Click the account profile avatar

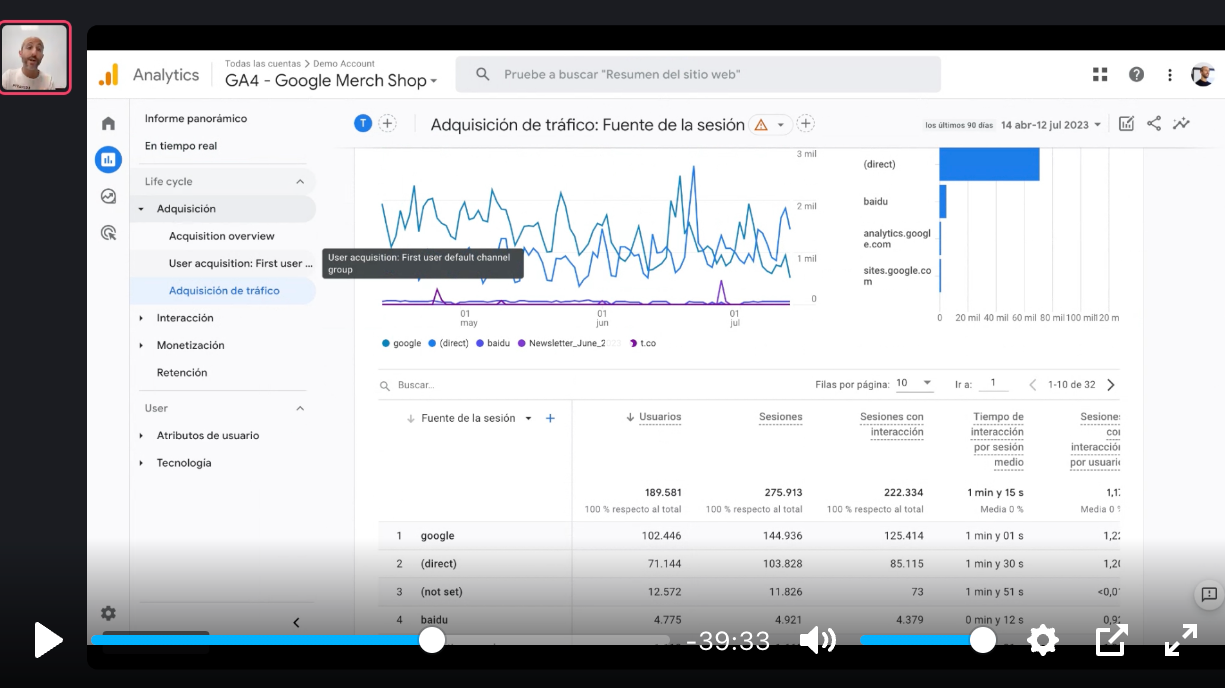pos(1203,75)
